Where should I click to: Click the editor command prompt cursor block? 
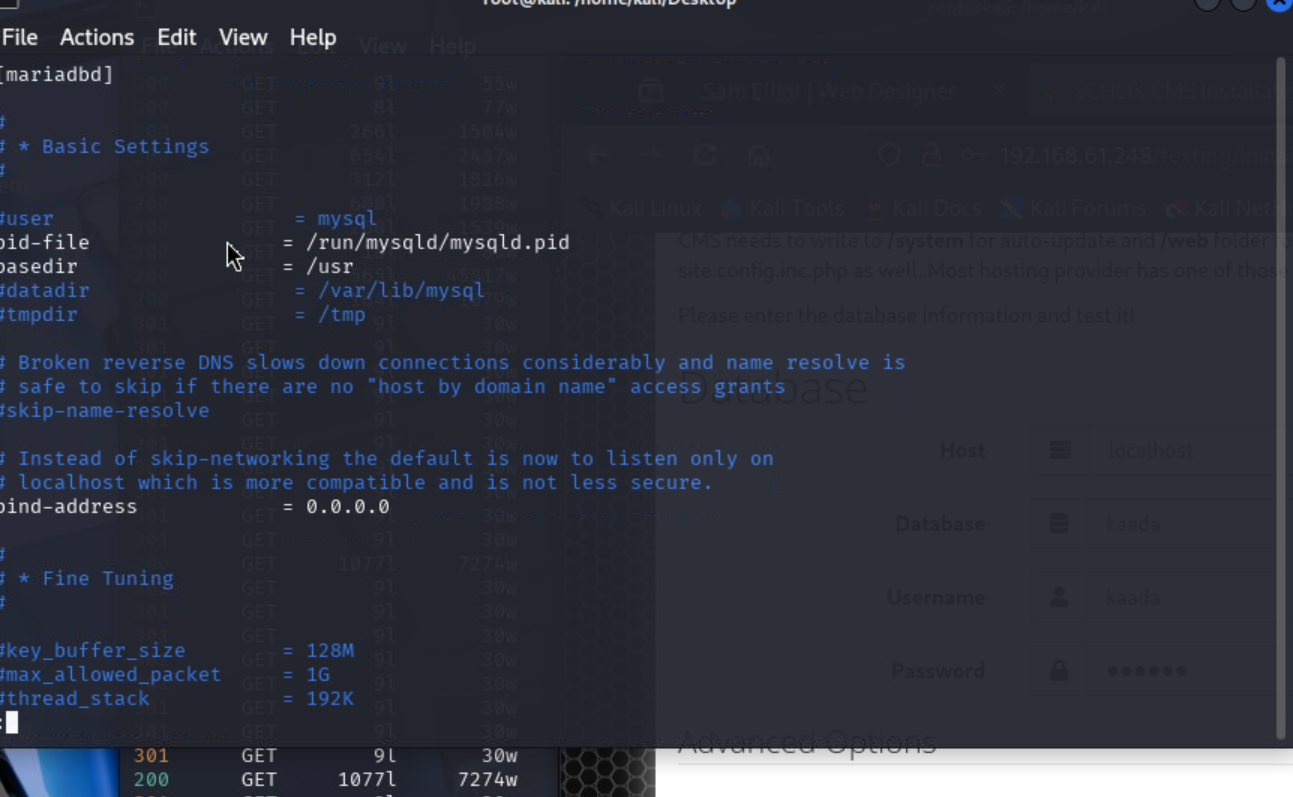coord(11,722)
